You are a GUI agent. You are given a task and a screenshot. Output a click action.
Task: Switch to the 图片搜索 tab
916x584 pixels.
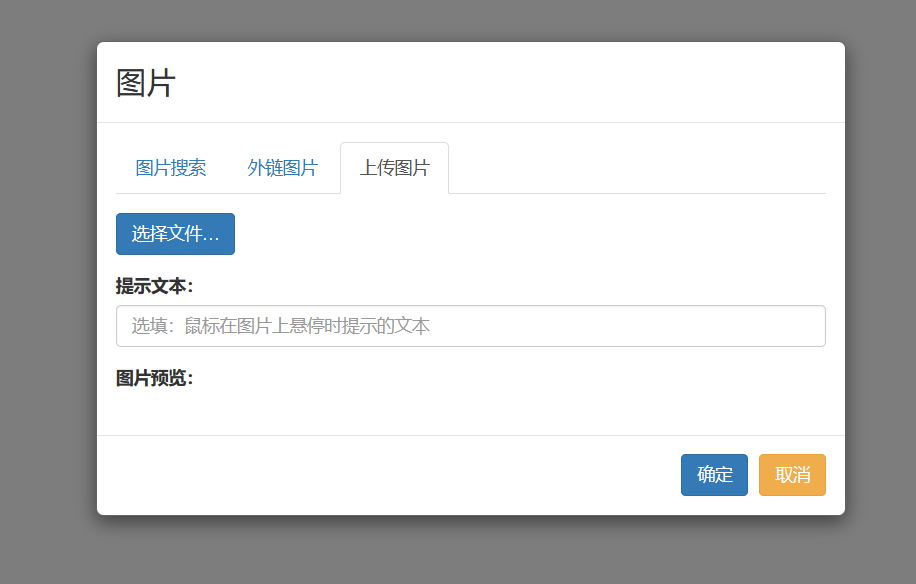171,168
